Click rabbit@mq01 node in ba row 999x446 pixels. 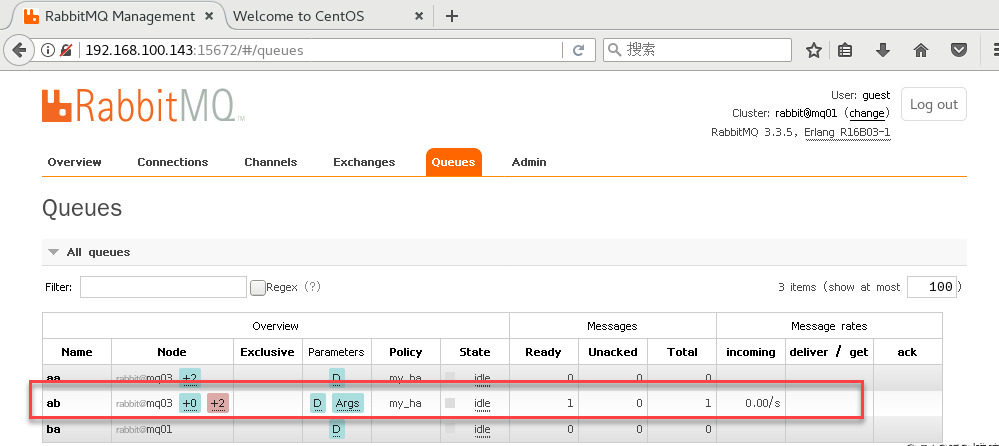coord(144,429)
